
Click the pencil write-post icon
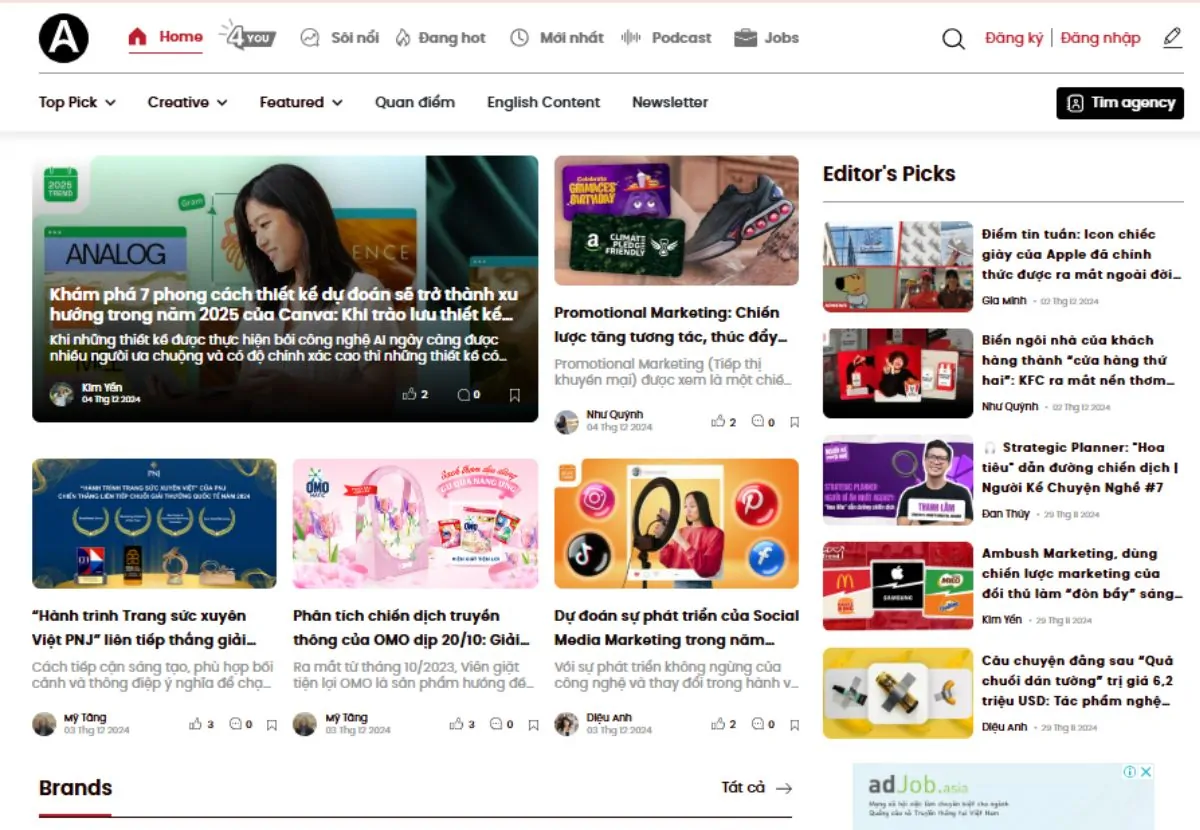point(1172,38)
